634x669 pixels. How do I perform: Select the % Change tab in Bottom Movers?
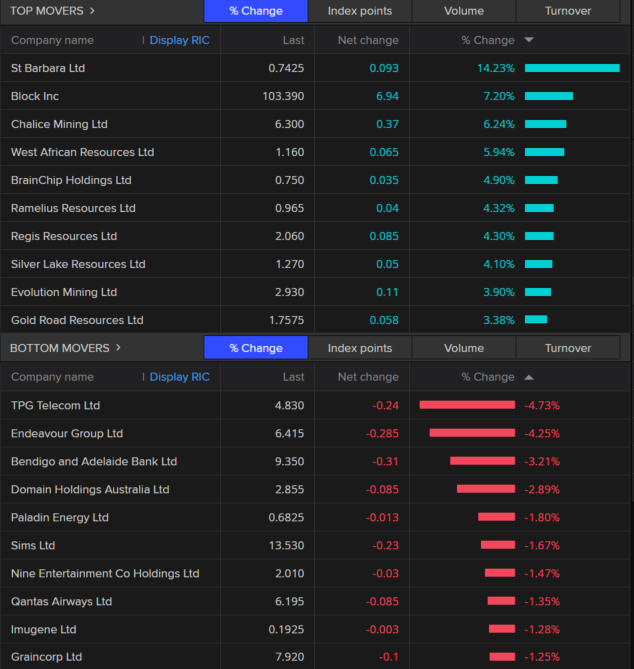[256, 348]
